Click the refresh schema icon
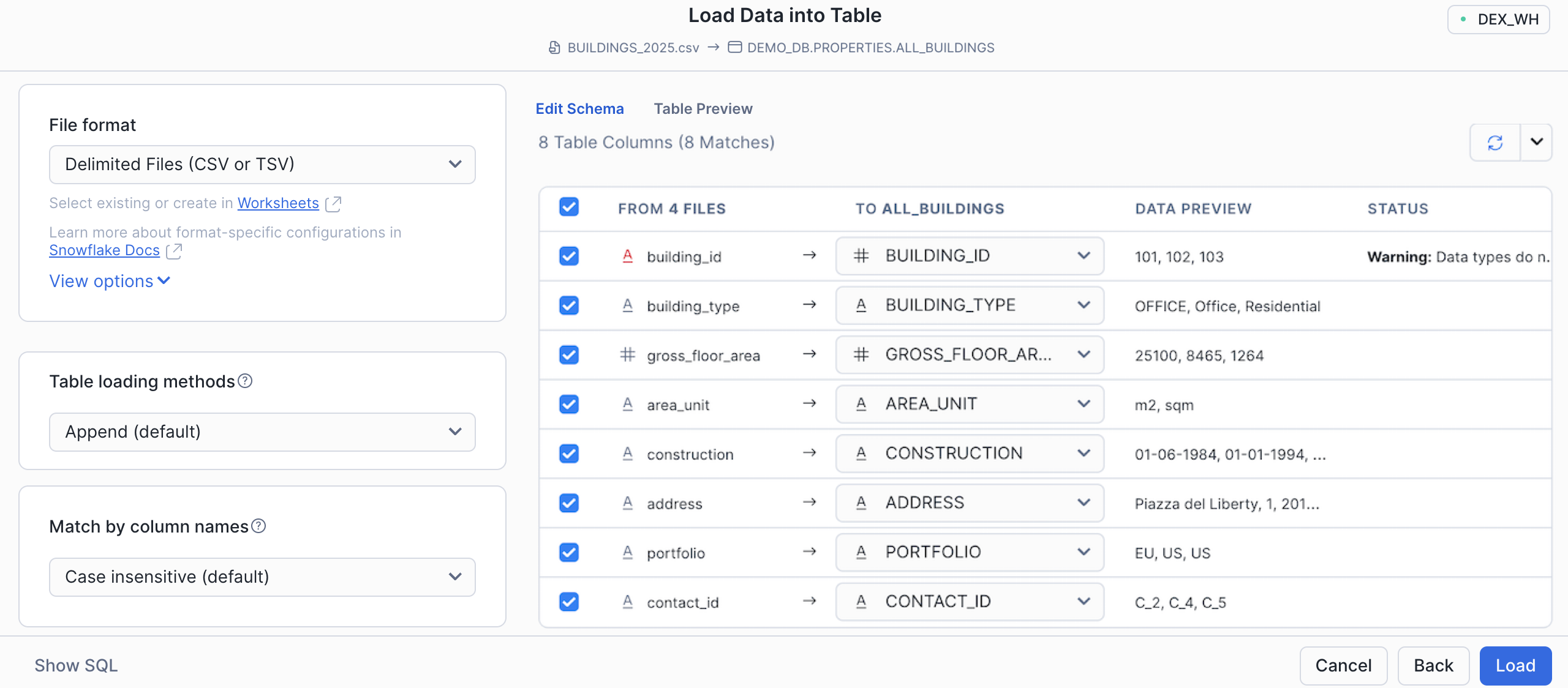This screenshot has height=688, width=1568. pyautogui.click(x=1494, y=143)
